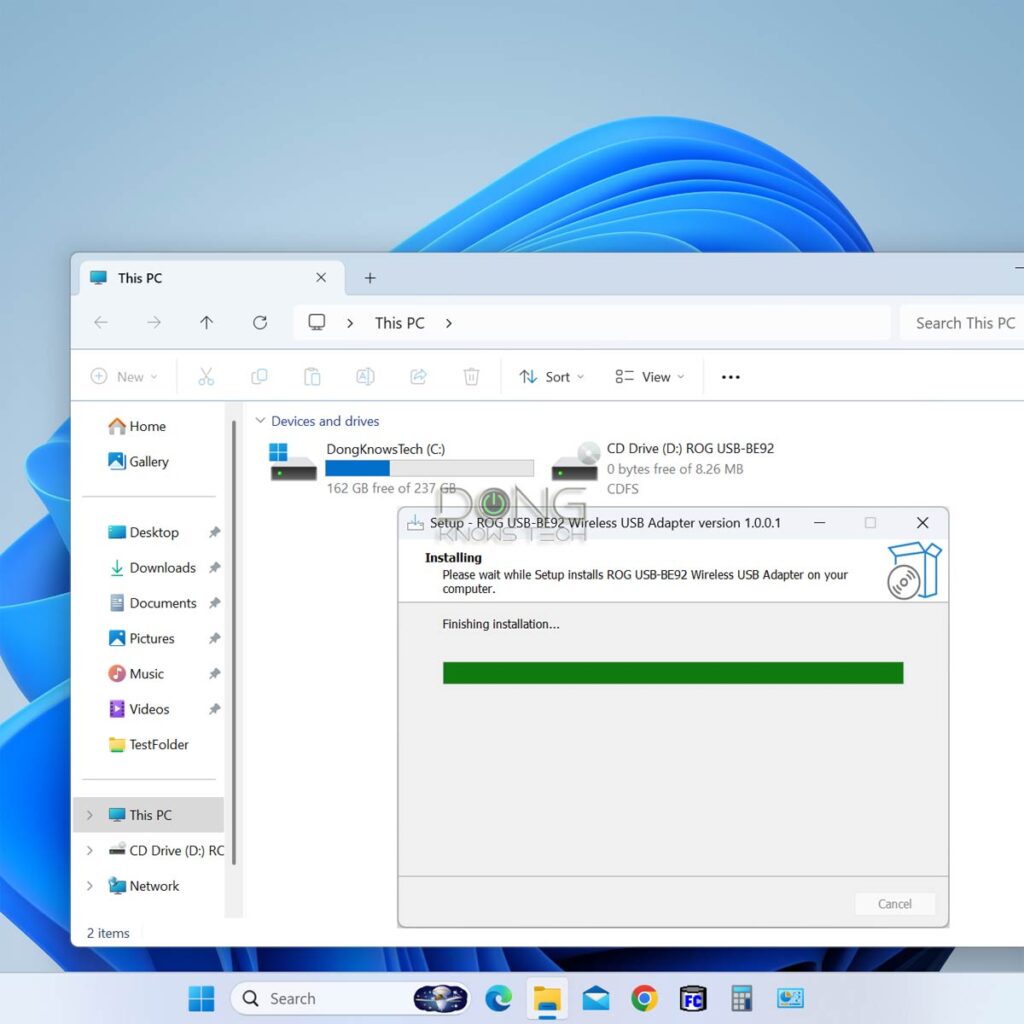Viewport: 1024px width, 1024px height.
Task: Close the This PC tab
Action: (321, 278)
